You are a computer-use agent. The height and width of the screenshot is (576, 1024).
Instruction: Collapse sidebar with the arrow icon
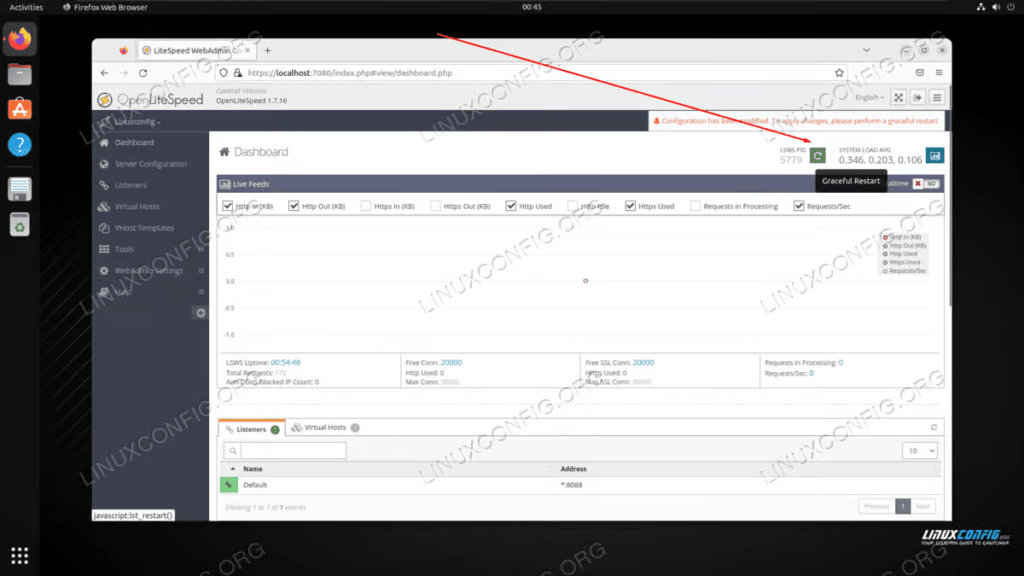tap(200, 313)
